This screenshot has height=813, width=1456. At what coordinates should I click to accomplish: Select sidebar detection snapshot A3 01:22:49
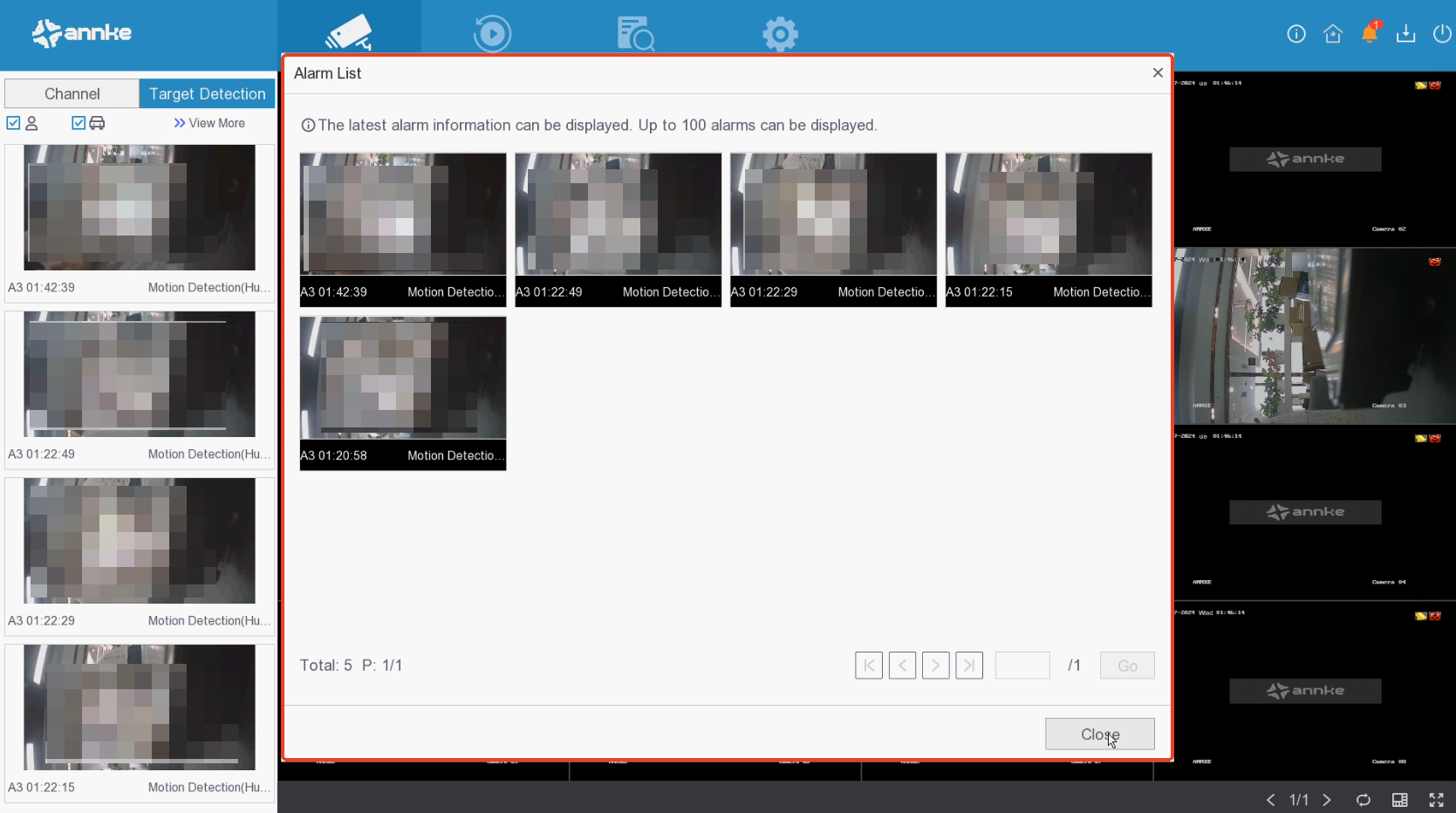coord(140,389)
